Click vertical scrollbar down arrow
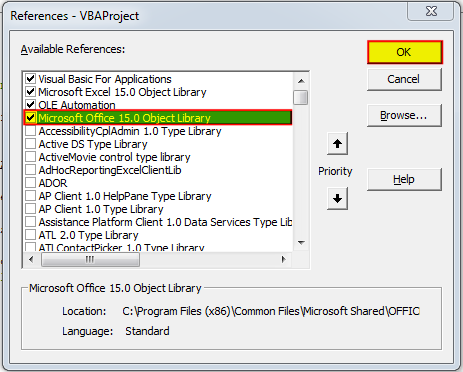Image resolution: width=463 pixels, height=372 pixels. (x=301, y=243)
